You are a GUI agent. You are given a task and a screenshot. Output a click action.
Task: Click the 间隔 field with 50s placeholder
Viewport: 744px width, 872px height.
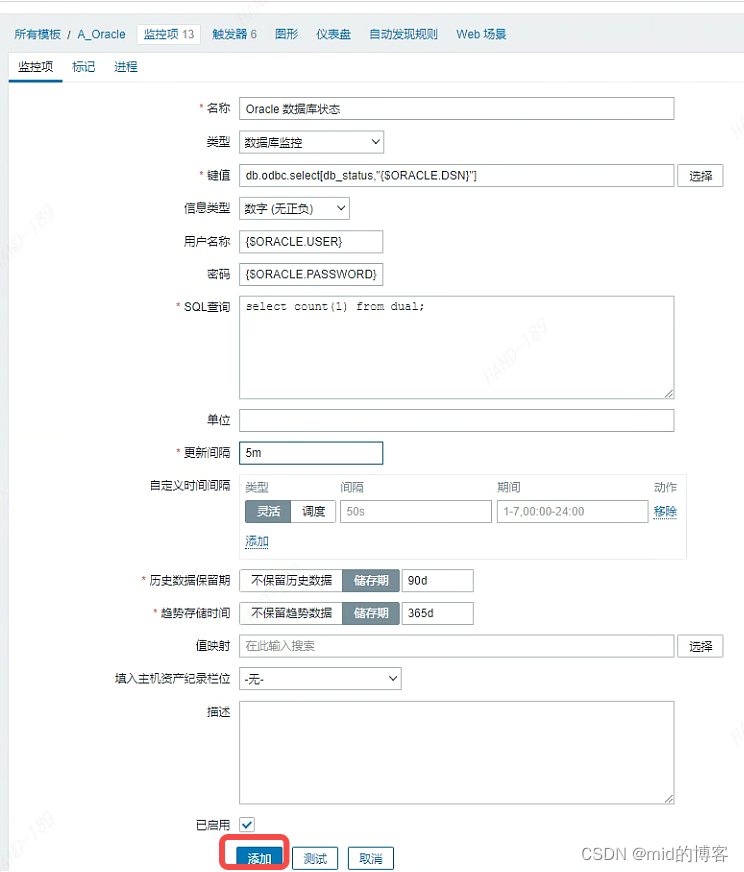pos(416,512)
